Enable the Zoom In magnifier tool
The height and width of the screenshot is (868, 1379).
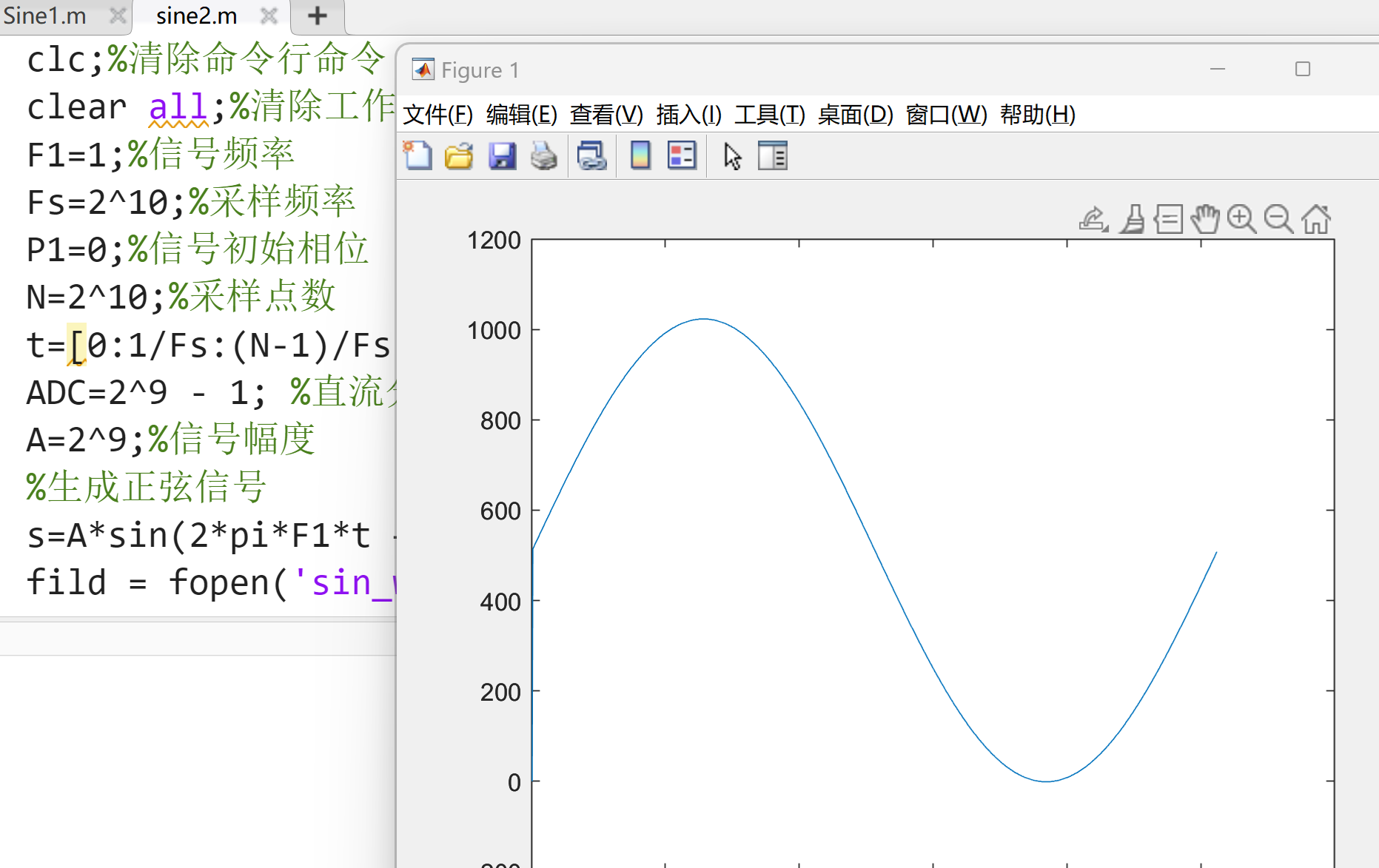click(x=1241, y=220)
